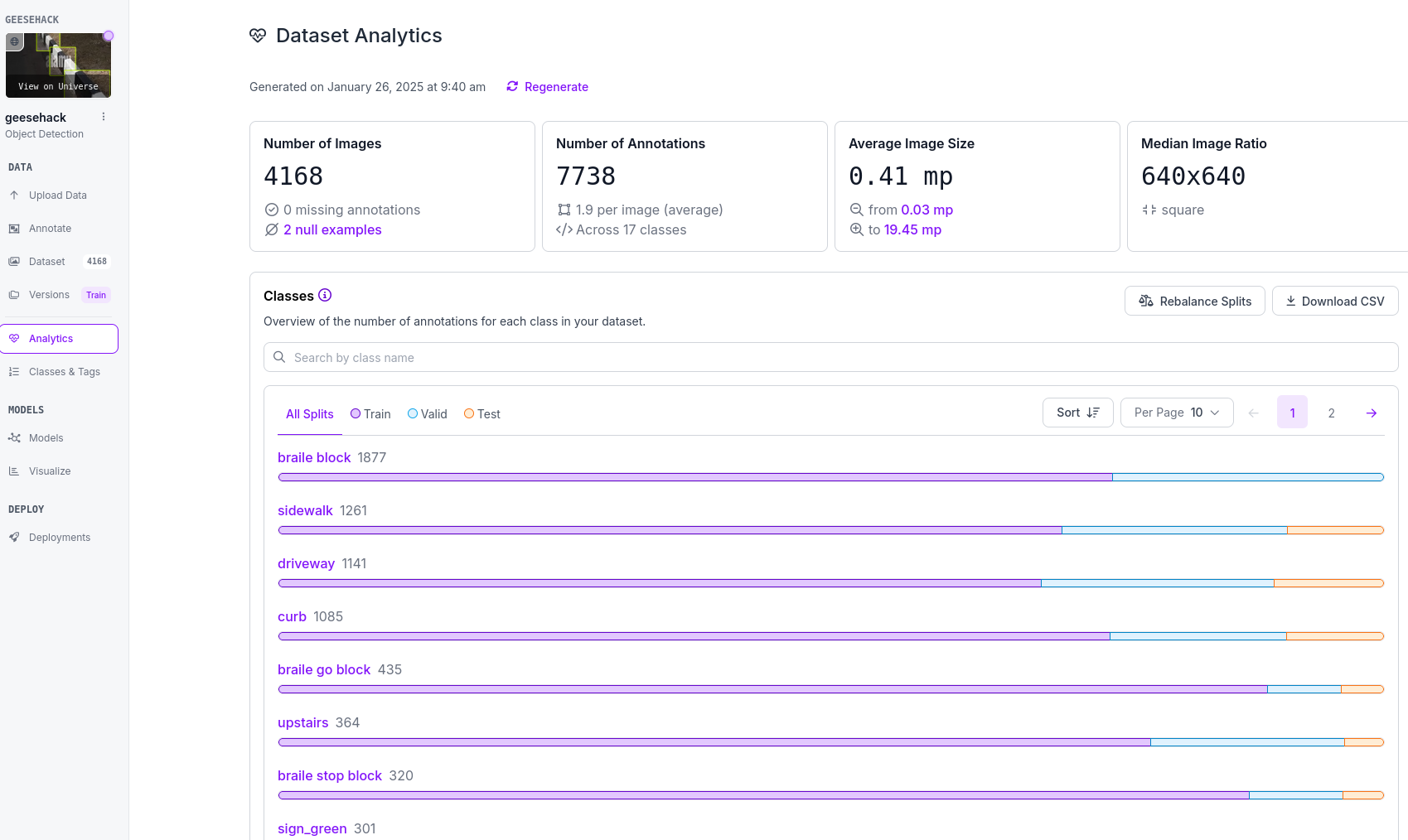This screenshot has height=840, width=1408.
Task: Click the null examples icon
Action: pyautogui.click(x=272, y=229)
